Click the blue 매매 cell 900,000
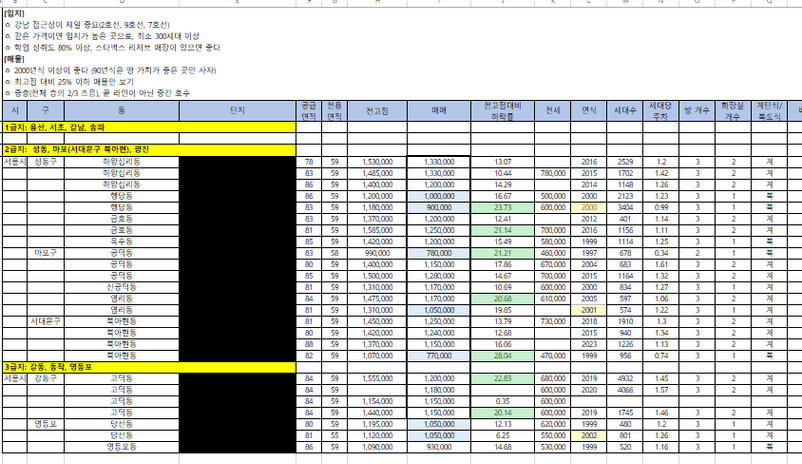 [439, 208]
